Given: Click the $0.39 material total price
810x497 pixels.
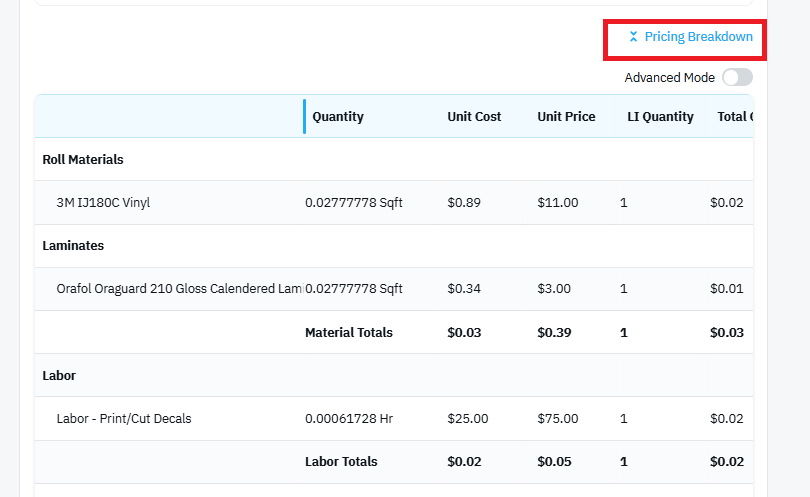Looking at the screenshot, I should 554,333.
